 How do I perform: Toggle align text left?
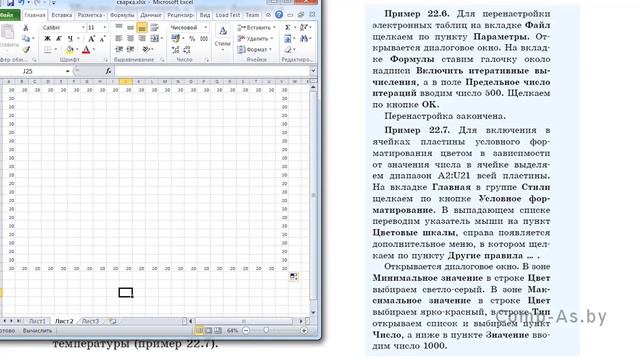119,38
